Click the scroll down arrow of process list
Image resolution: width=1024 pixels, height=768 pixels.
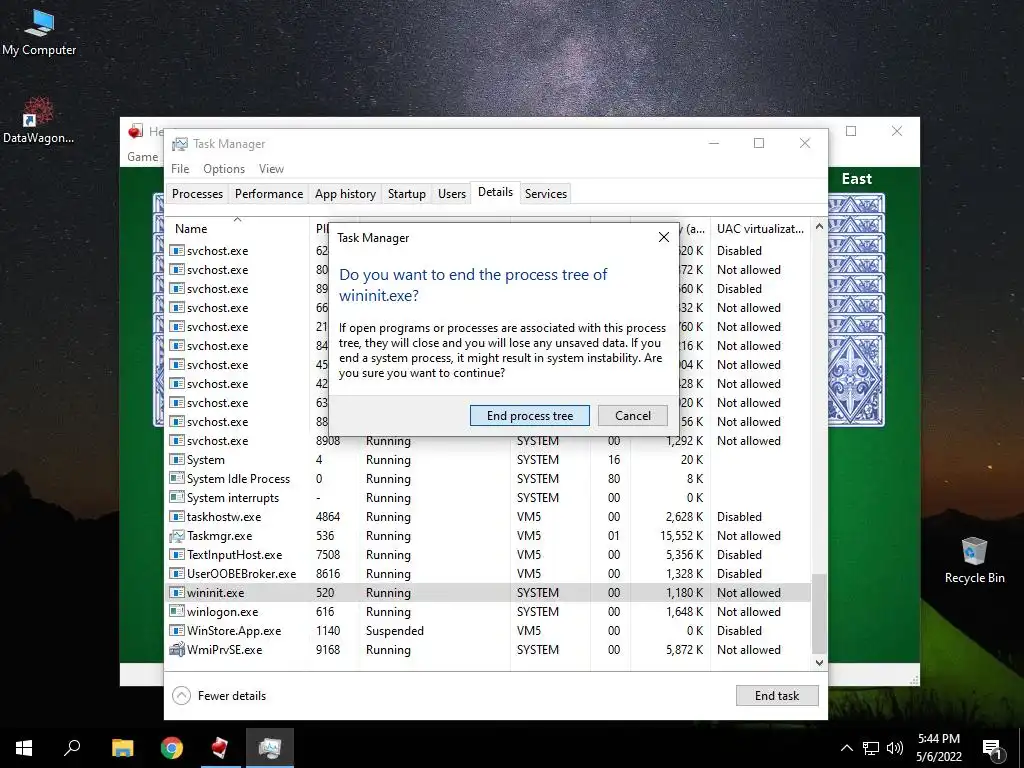[819, 662]
